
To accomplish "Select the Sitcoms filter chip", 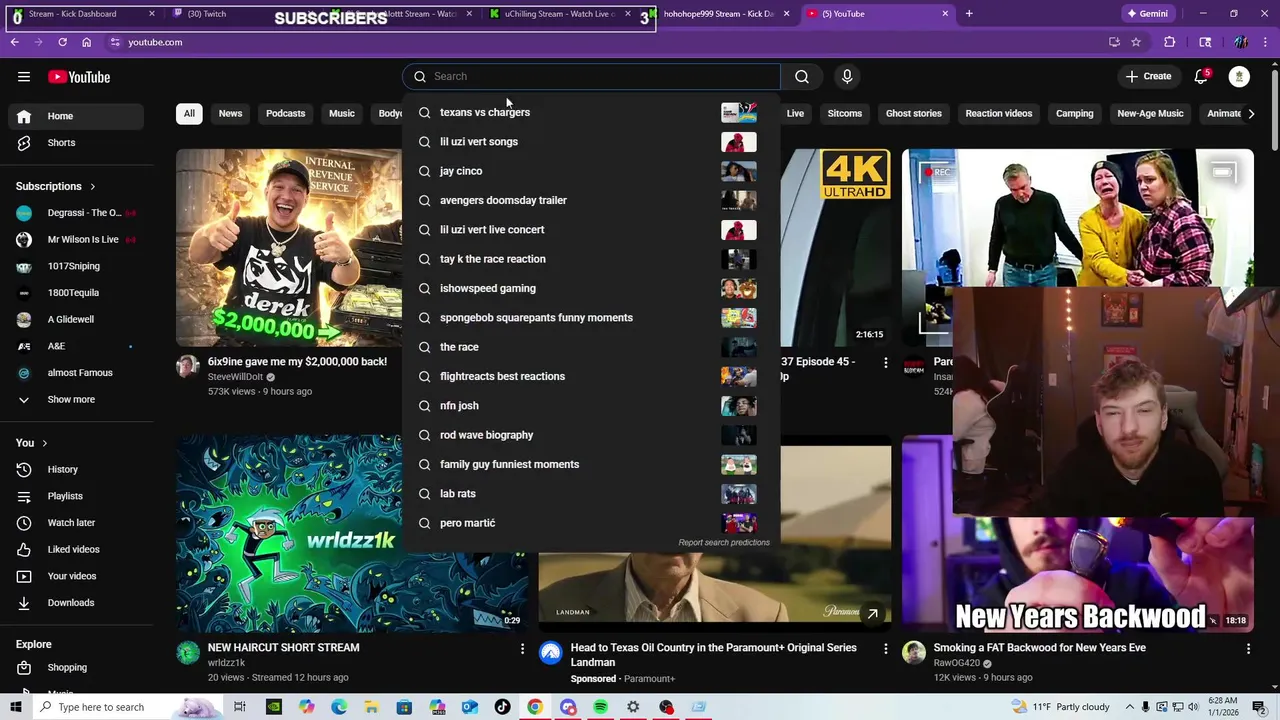I will click(x=844, y=113).
